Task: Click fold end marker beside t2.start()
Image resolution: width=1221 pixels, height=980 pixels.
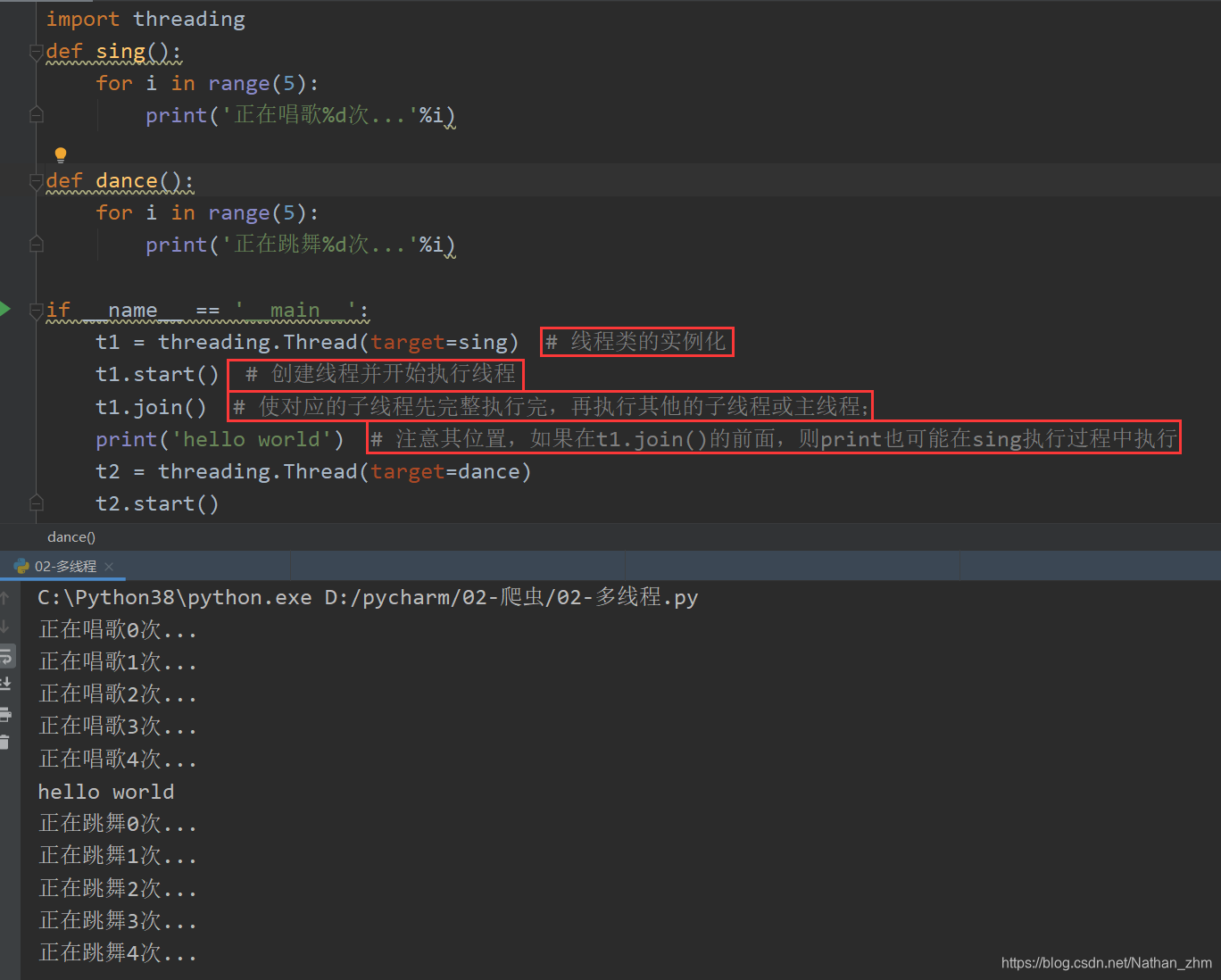Action: coord(37,503)
